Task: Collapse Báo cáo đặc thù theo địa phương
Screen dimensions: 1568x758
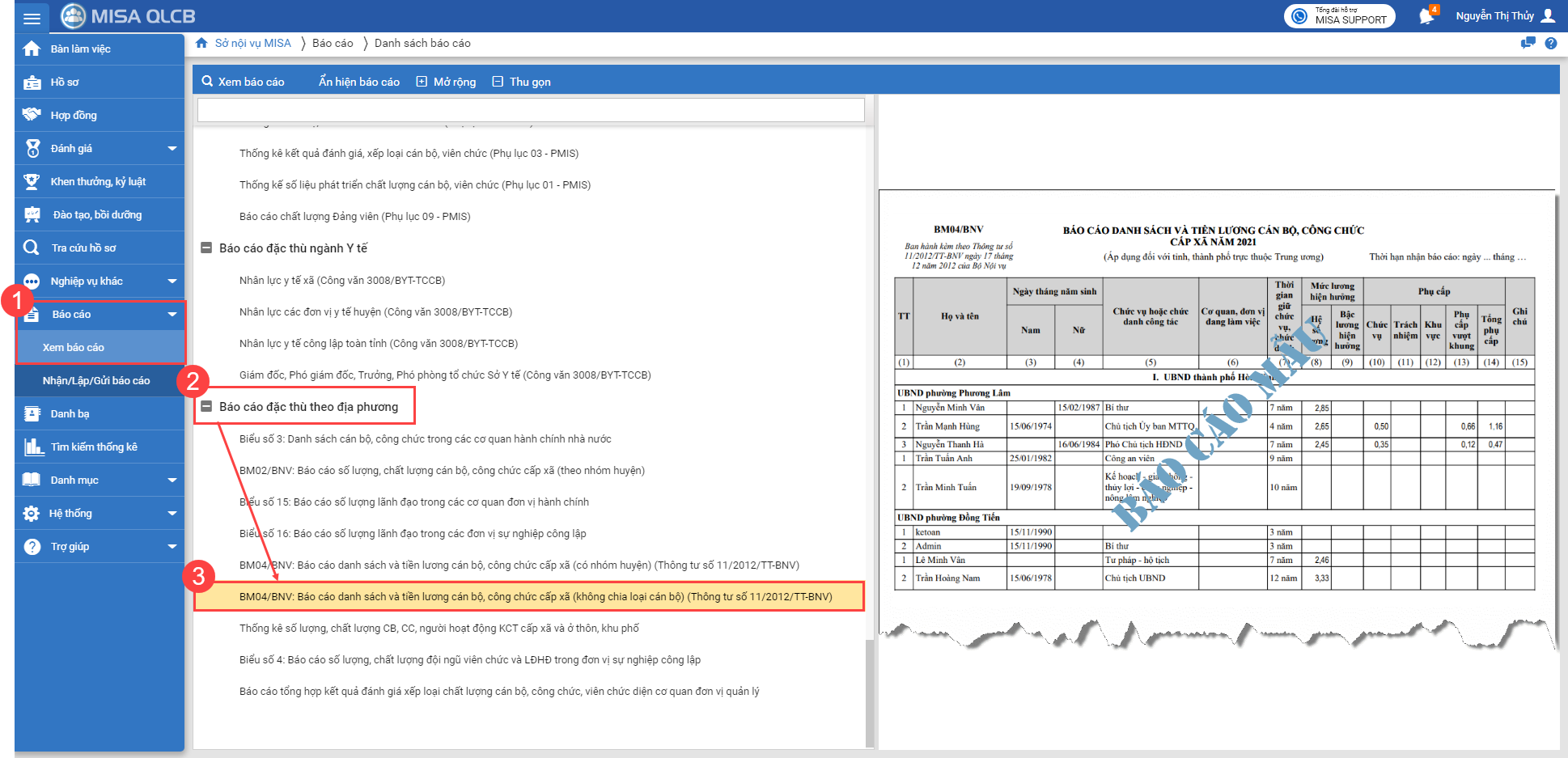Action: (x=206, y=407)
